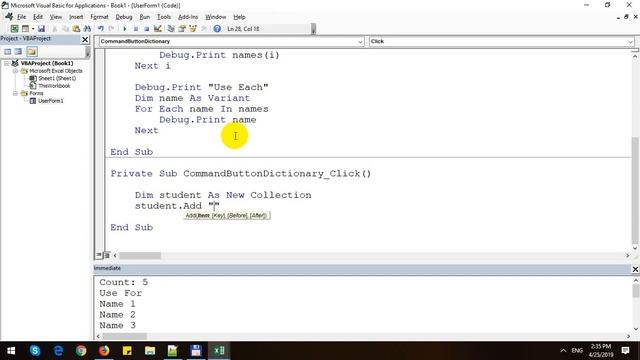Viewport: 640px width, 360px height.
Task: Select ThisWorkbook in project tree
Action: [x=54, y=86]
